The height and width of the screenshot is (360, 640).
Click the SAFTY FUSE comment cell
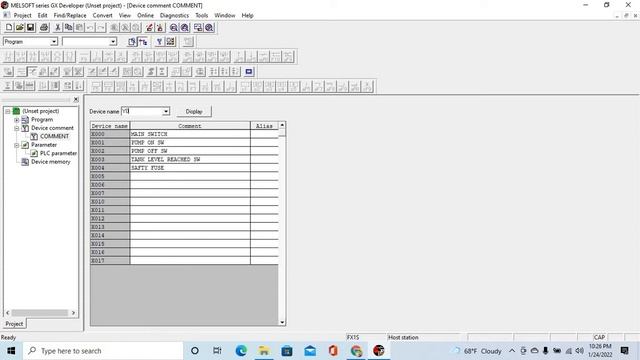[190, 168]
